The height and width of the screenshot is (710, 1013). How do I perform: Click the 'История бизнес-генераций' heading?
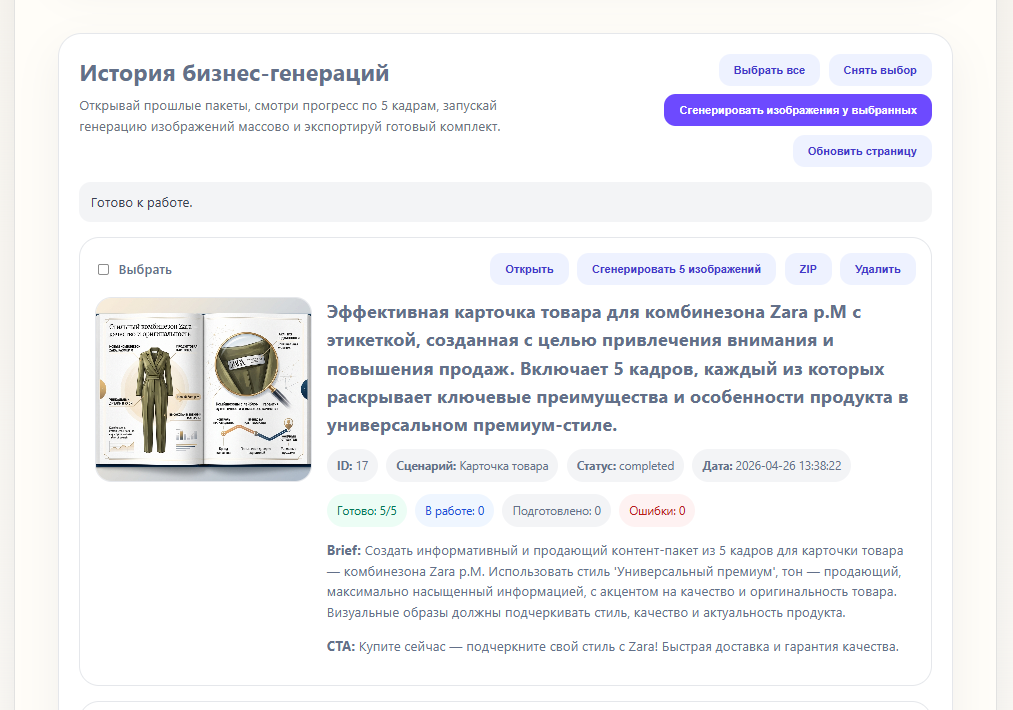235,73
